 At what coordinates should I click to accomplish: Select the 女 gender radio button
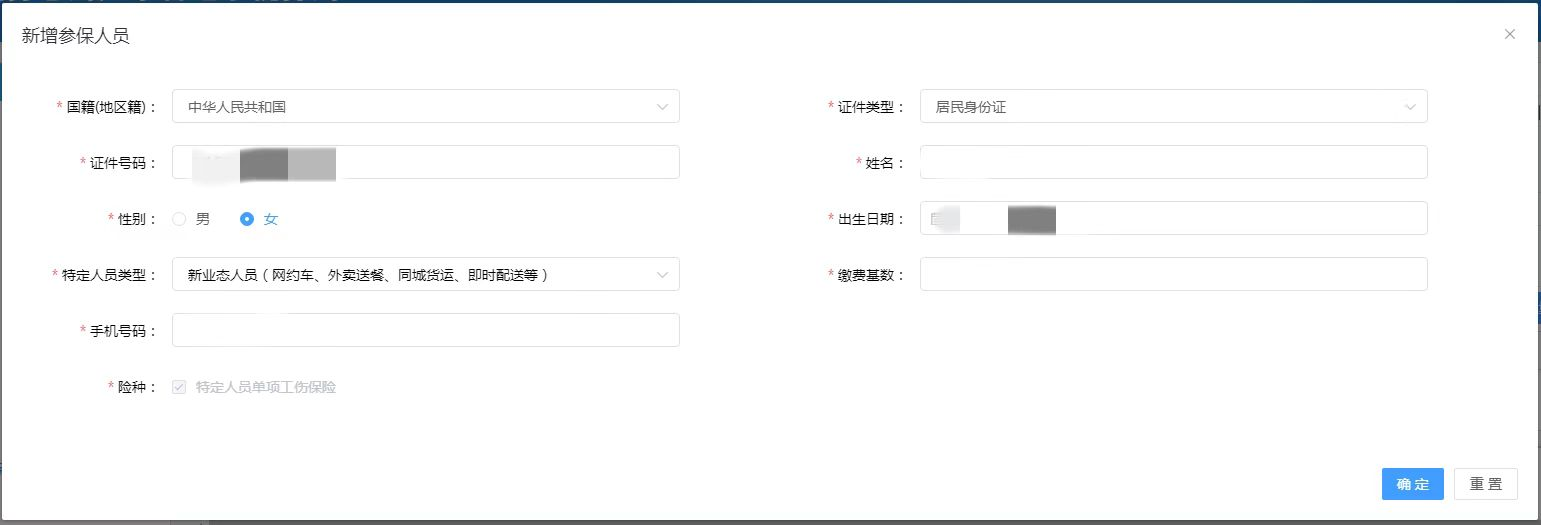(248, 219)
